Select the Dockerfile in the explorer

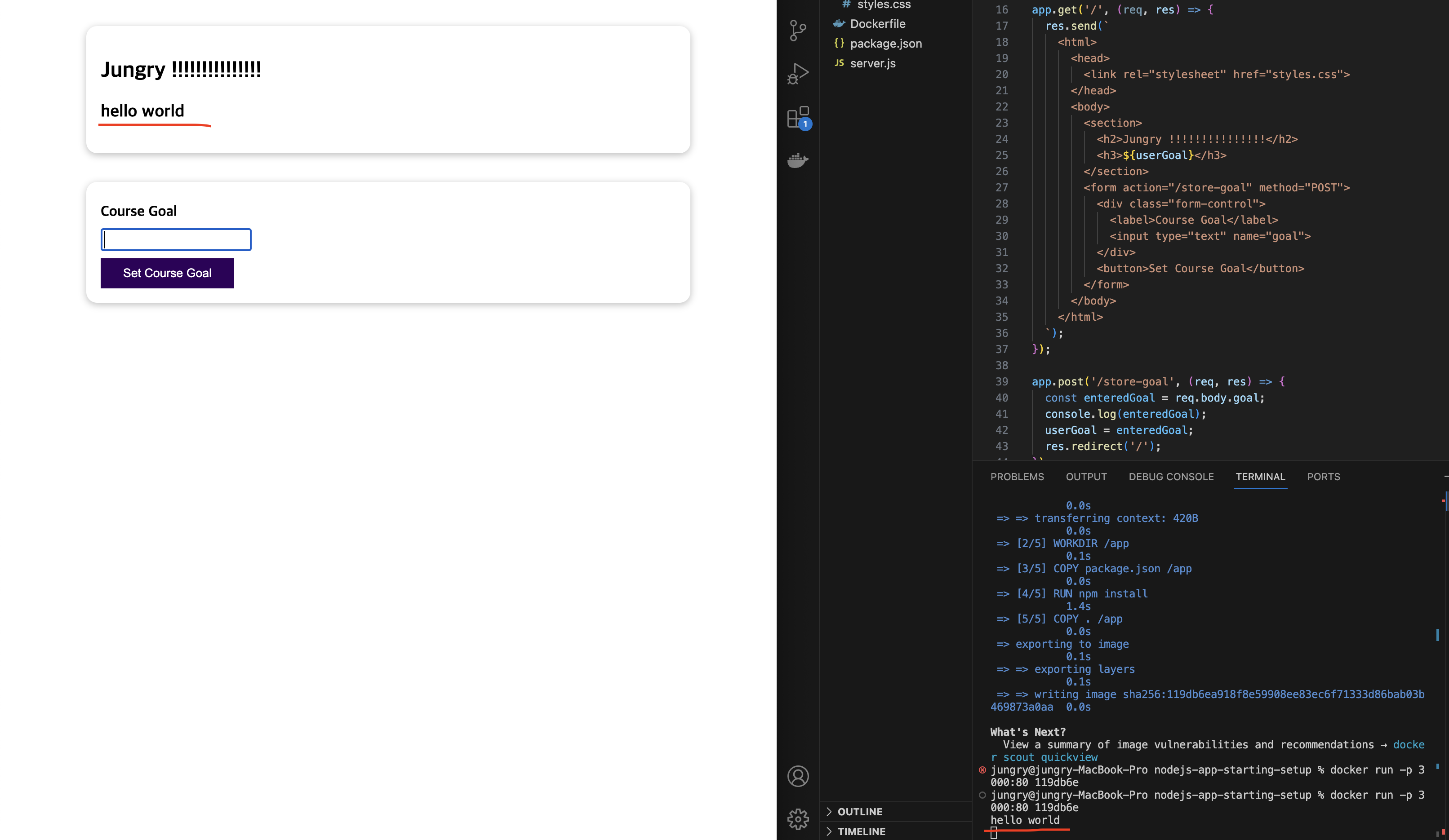pos(877,23)
